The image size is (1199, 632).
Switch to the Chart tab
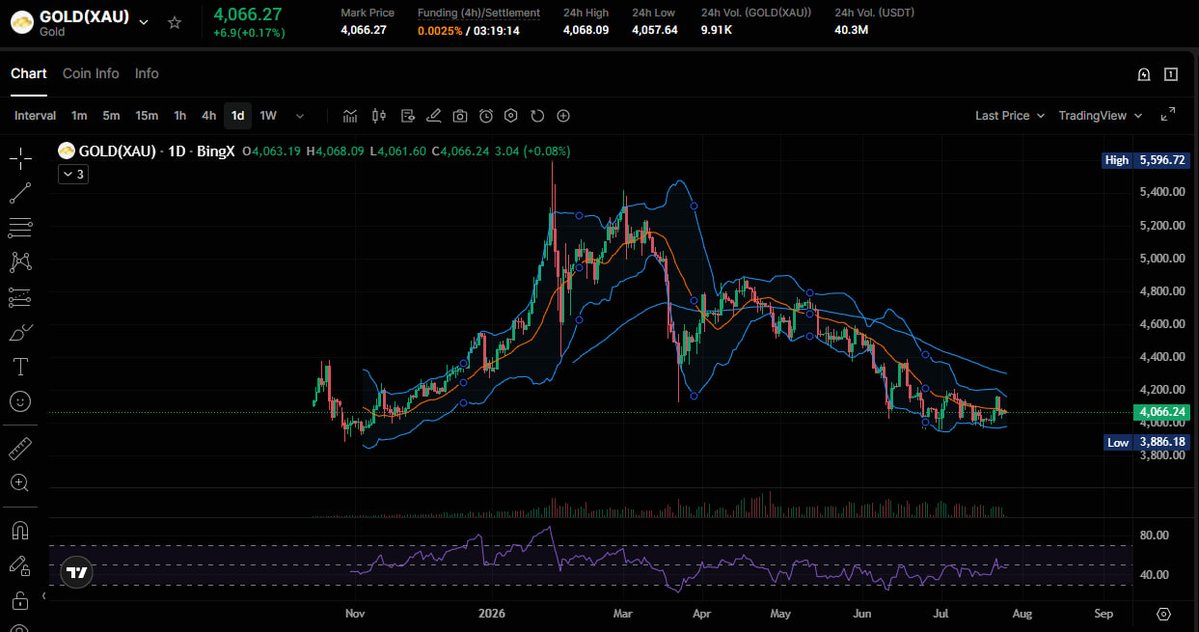[28, 73]
